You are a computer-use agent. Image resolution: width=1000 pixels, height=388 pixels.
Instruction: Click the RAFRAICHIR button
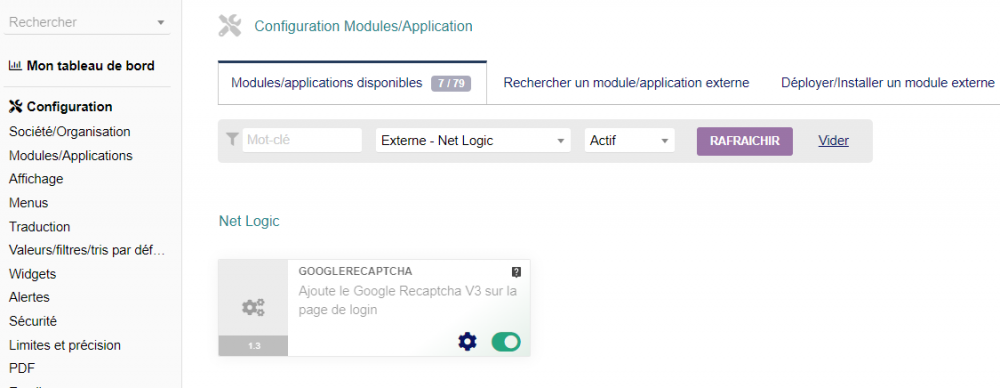[x=745, y=141]
